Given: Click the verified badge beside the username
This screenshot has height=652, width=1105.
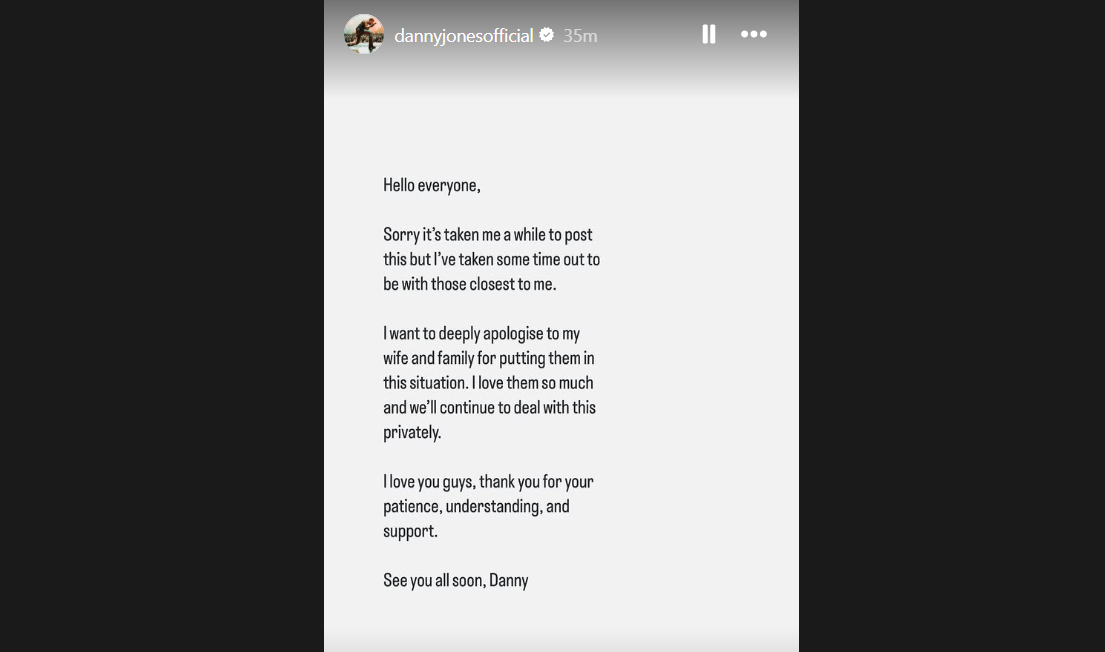Looking at the screenshot, I should 547,35.
